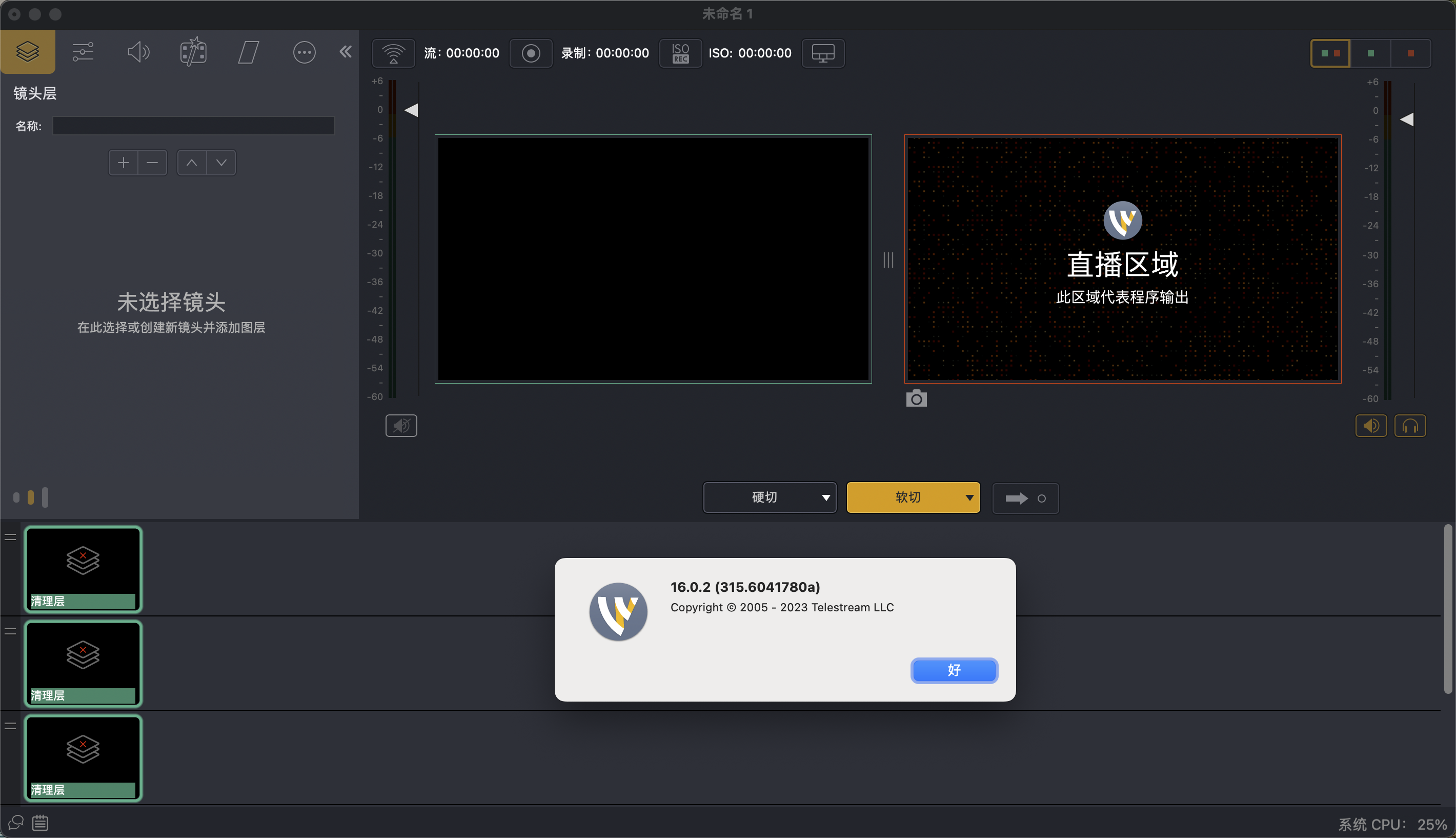The width and height of the screenshot is (1456, 838).
Task: Open the 软切 transition dropdown arrow
Action: coord(969,497)
